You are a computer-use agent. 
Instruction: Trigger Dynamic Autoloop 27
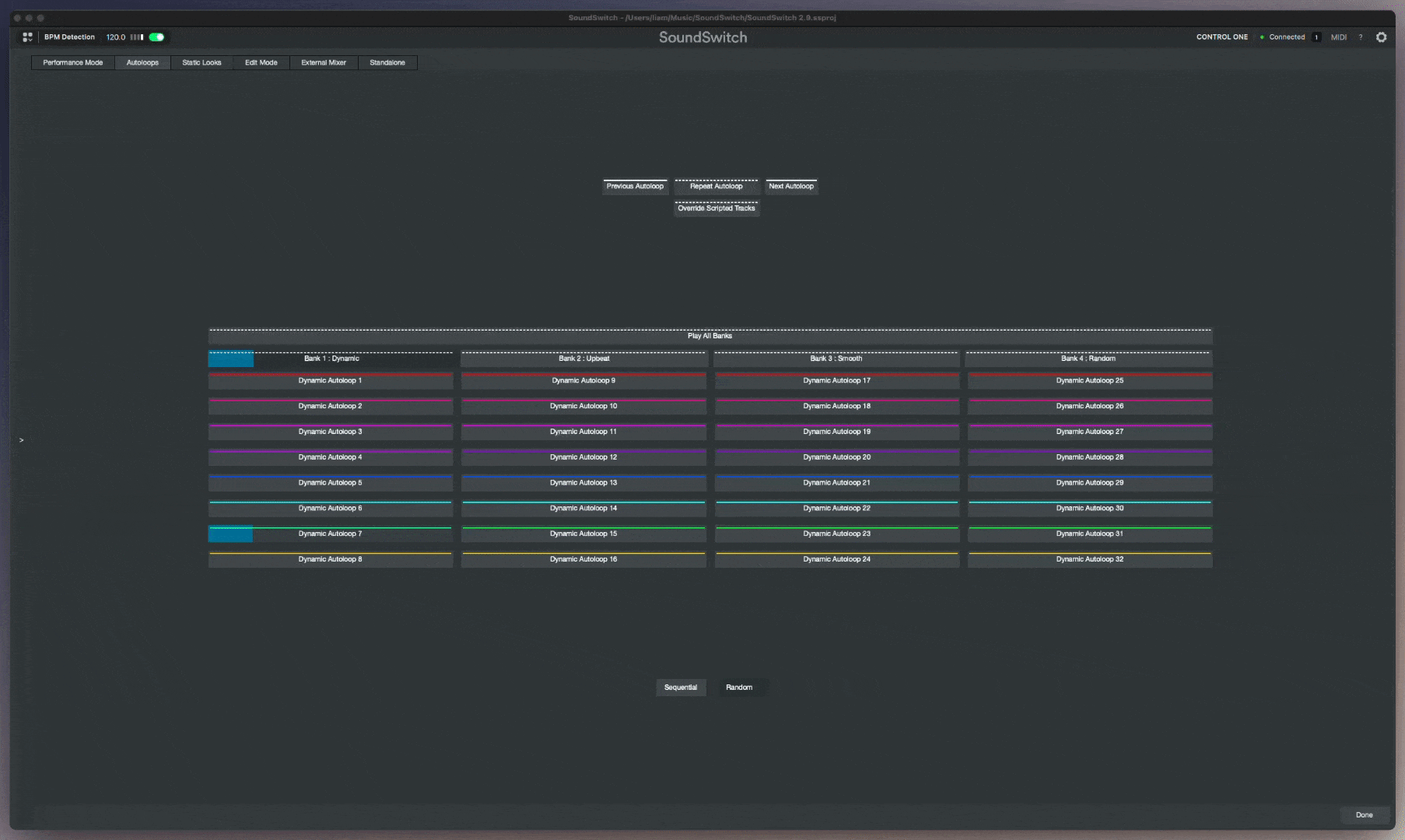pos(1090,432)
